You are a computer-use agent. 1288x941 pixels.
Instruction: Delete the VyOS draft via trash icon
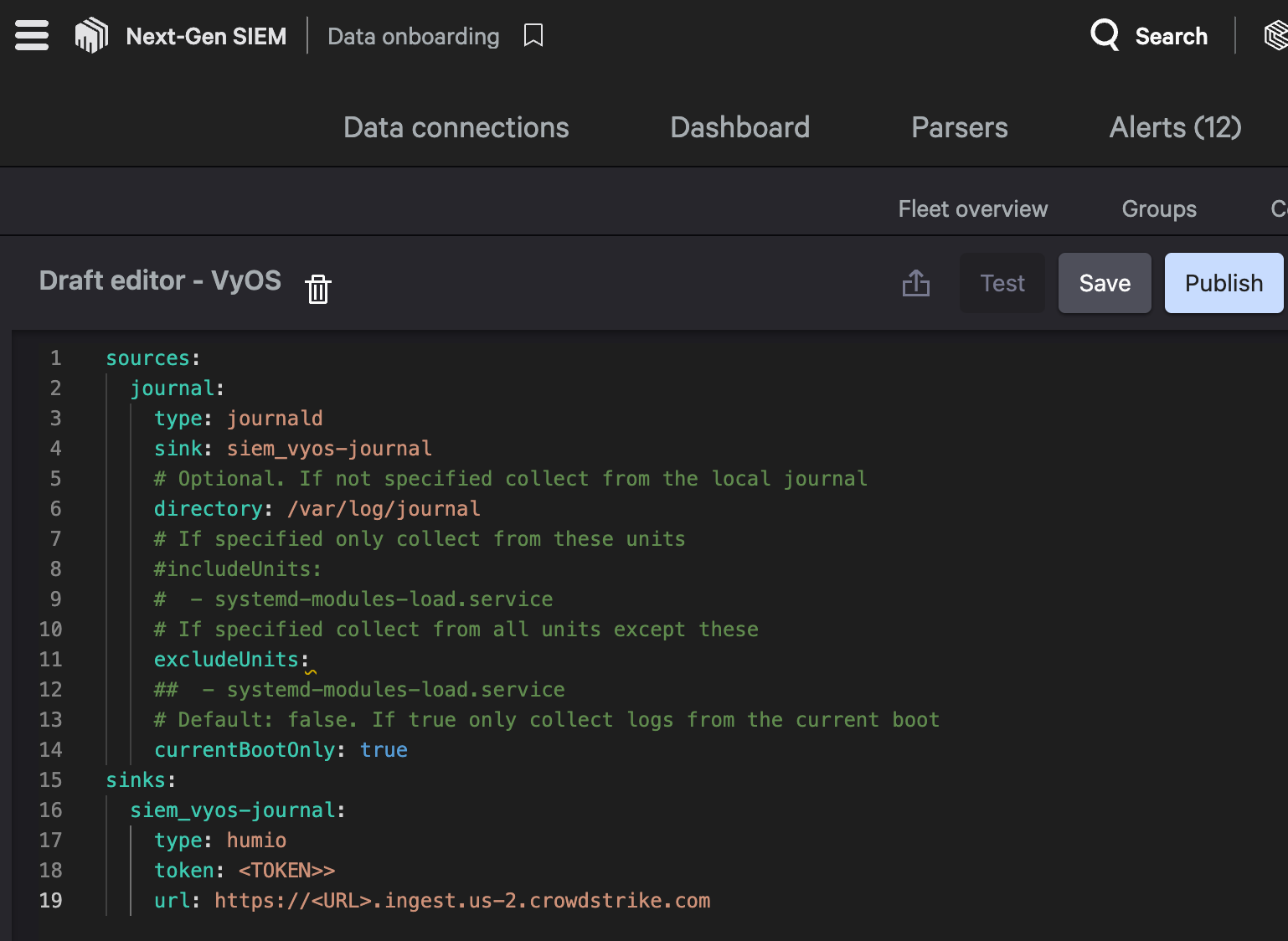318,289
